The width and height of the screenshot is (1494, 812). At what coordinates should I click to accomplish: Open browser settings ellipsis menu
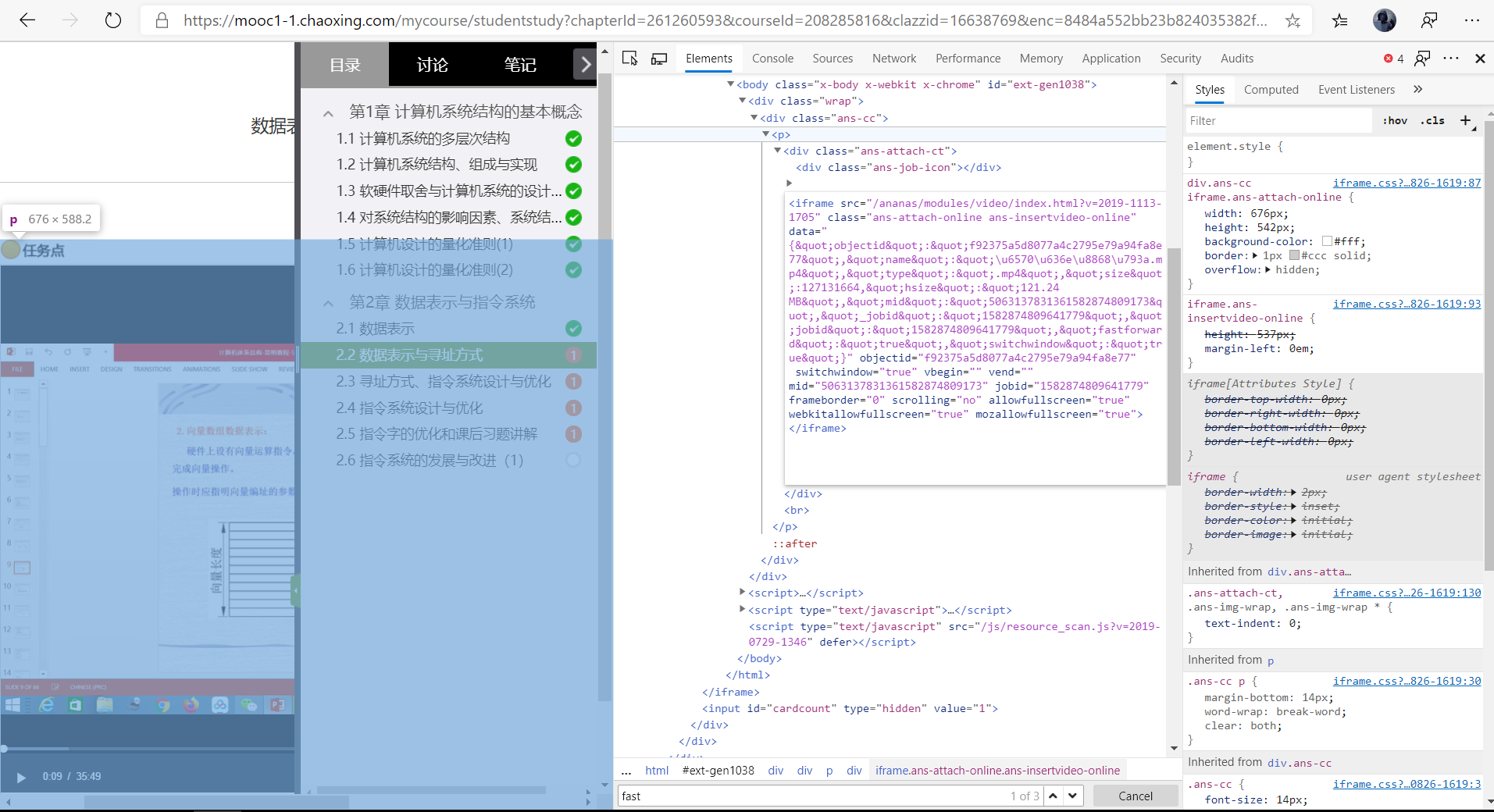[1472, 21]
